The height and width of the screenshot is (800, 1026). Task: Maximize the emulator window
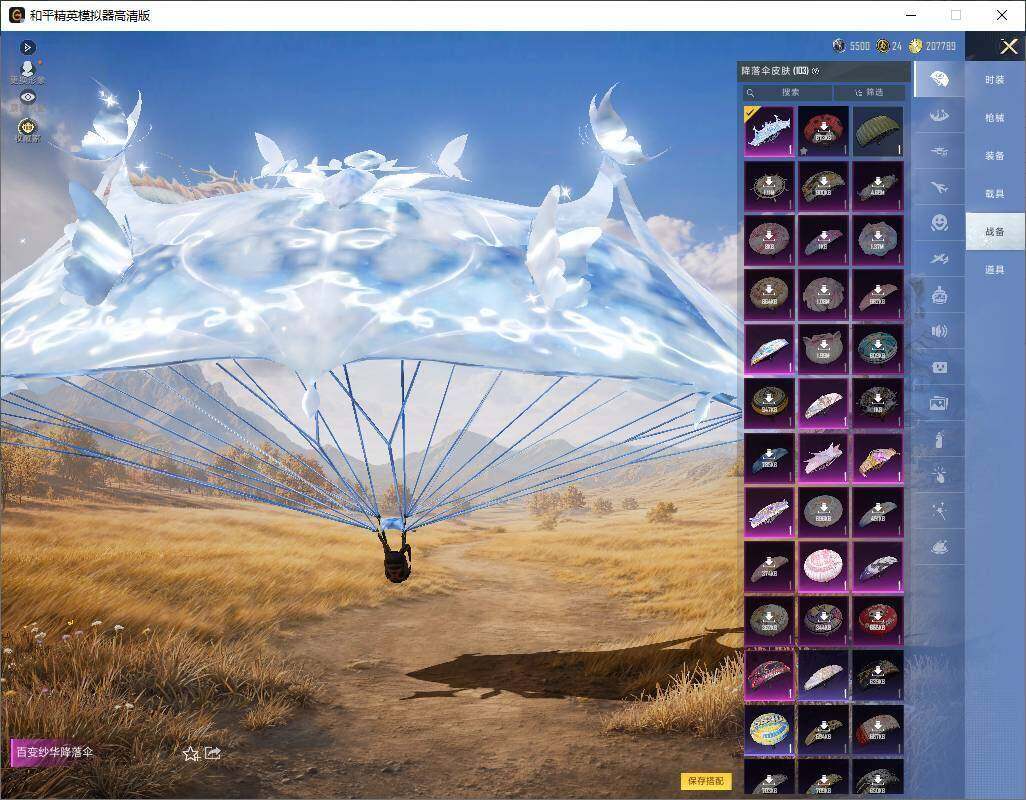click(956, 15)
